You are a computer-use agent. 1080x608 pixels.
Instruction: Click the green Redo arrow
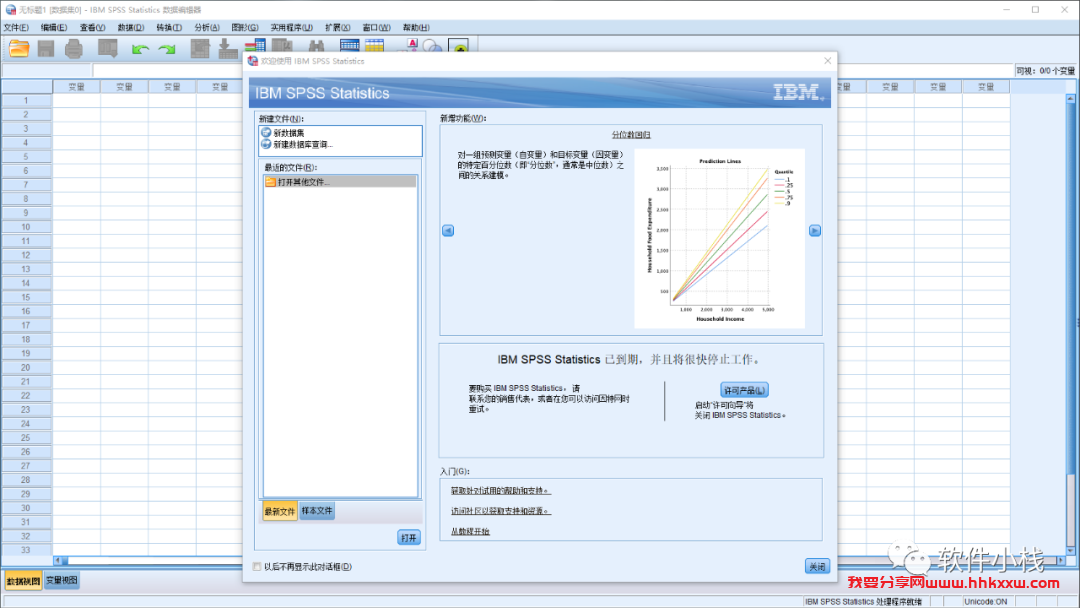pos(167,49)
